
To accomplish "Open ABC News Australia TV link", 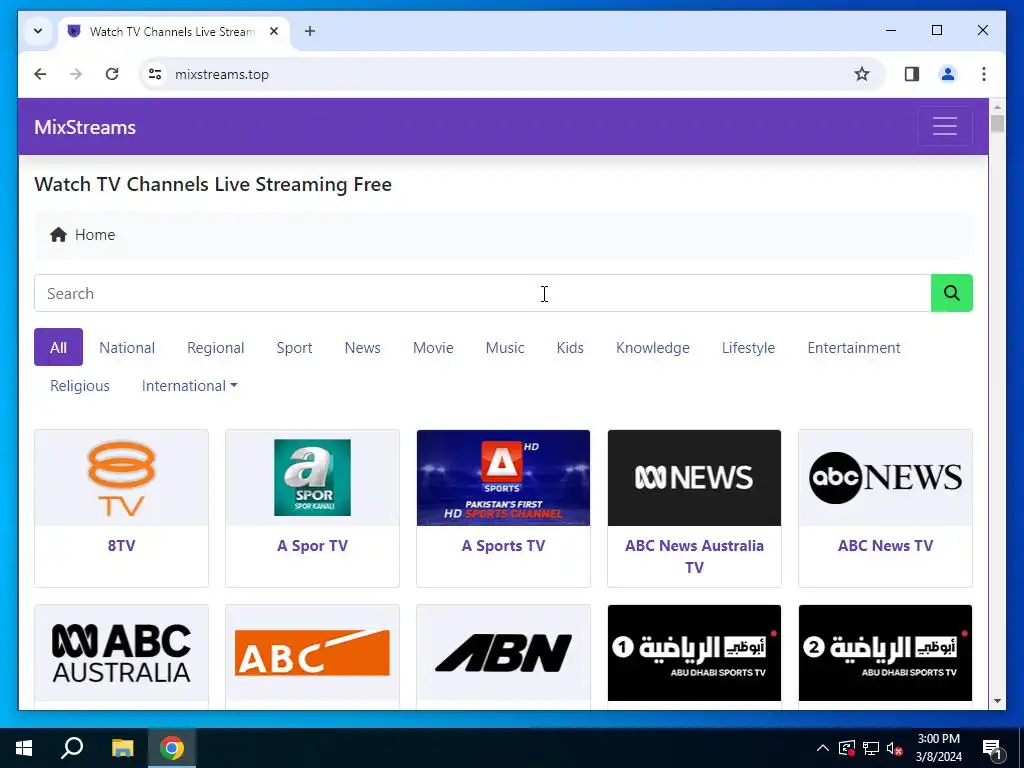I will 694,556.
